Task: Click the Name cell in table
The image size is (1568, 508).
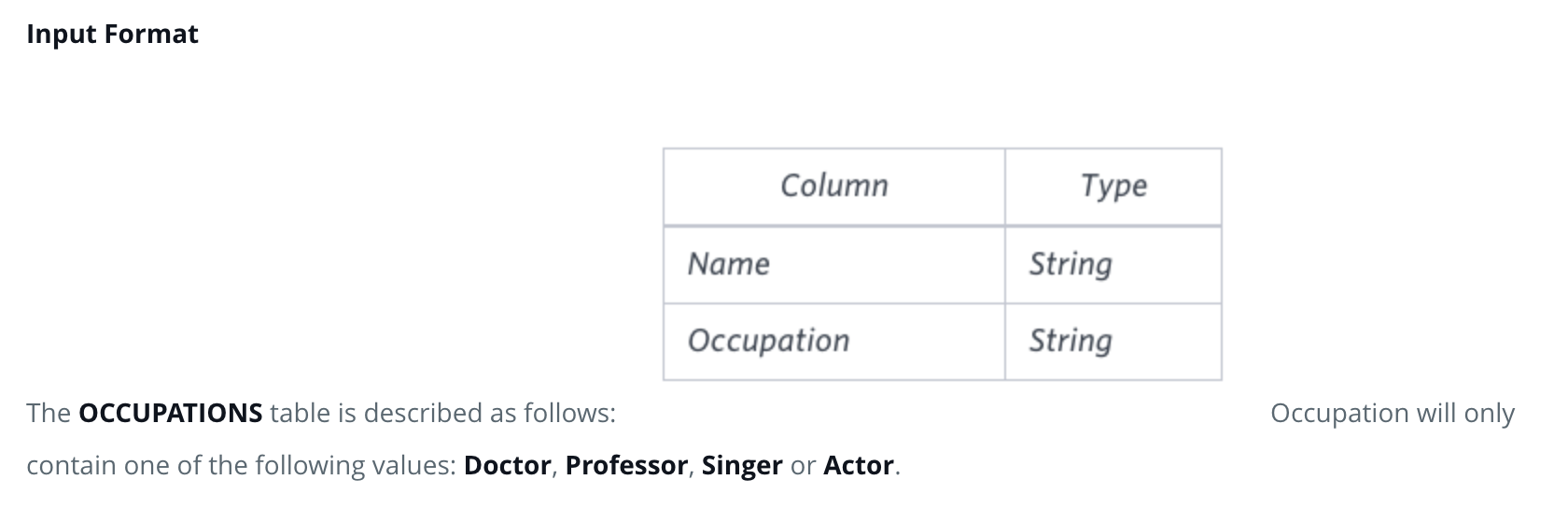Action: click(x=834, y=264)
